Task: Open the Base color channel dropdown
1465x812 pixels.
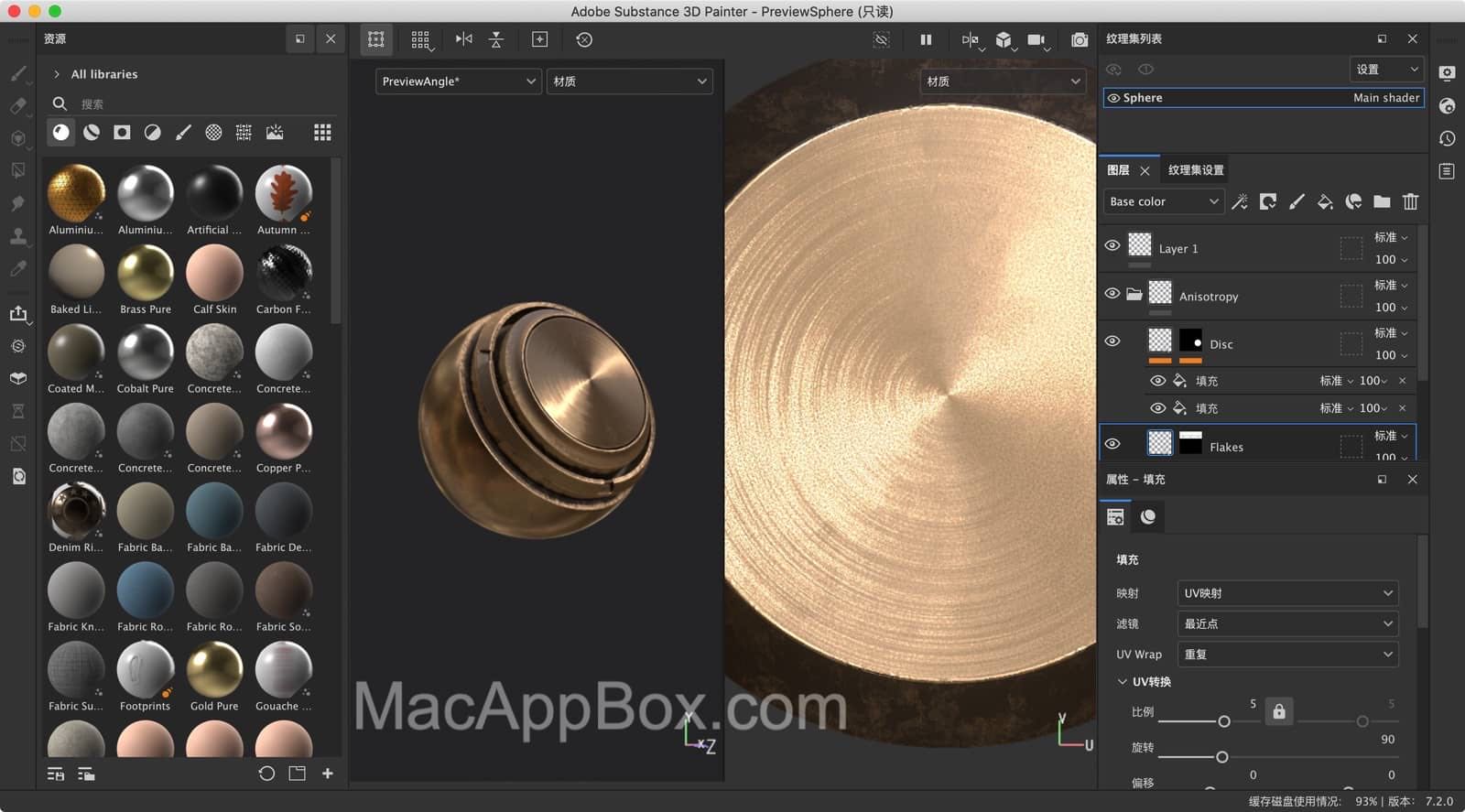Action: pyautogui.click(x=1164, y=201)
